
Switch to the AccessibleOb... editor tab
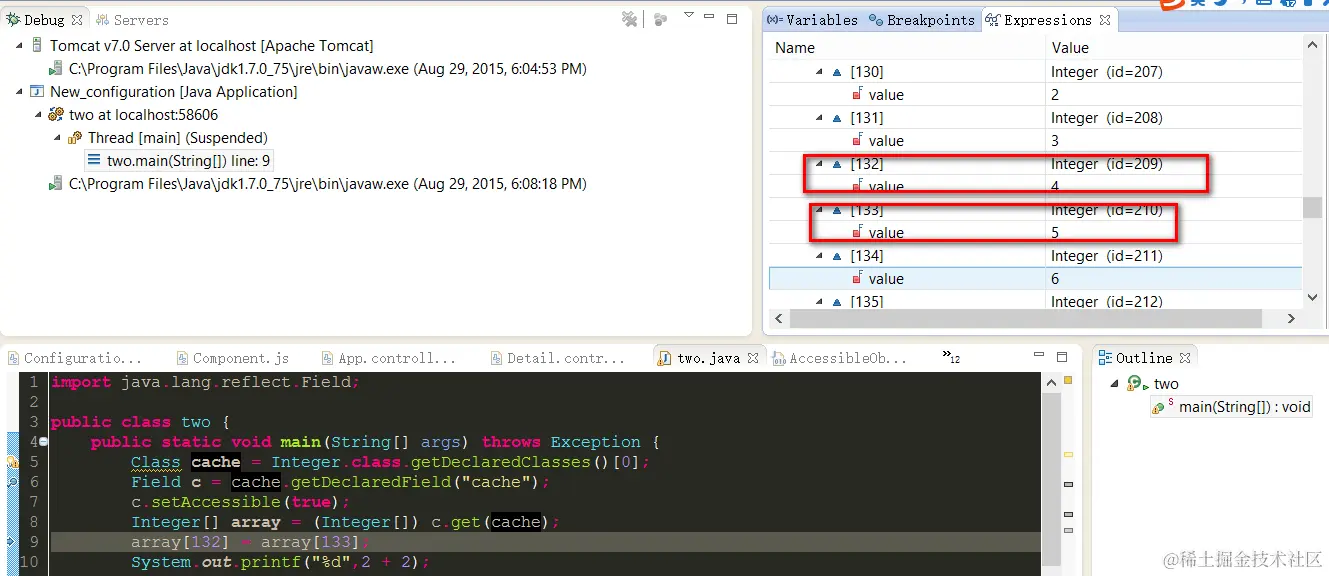click(840, 358)
